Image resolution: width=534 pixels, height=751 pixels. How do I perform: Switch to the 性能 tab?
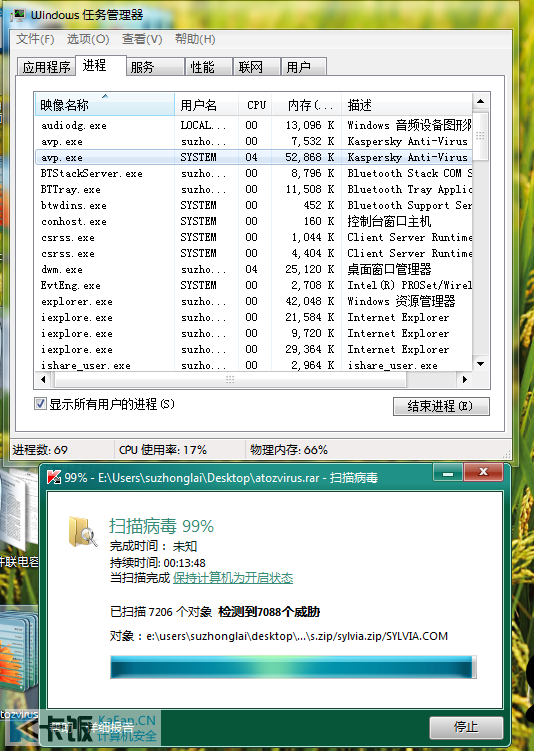[208, 67]
